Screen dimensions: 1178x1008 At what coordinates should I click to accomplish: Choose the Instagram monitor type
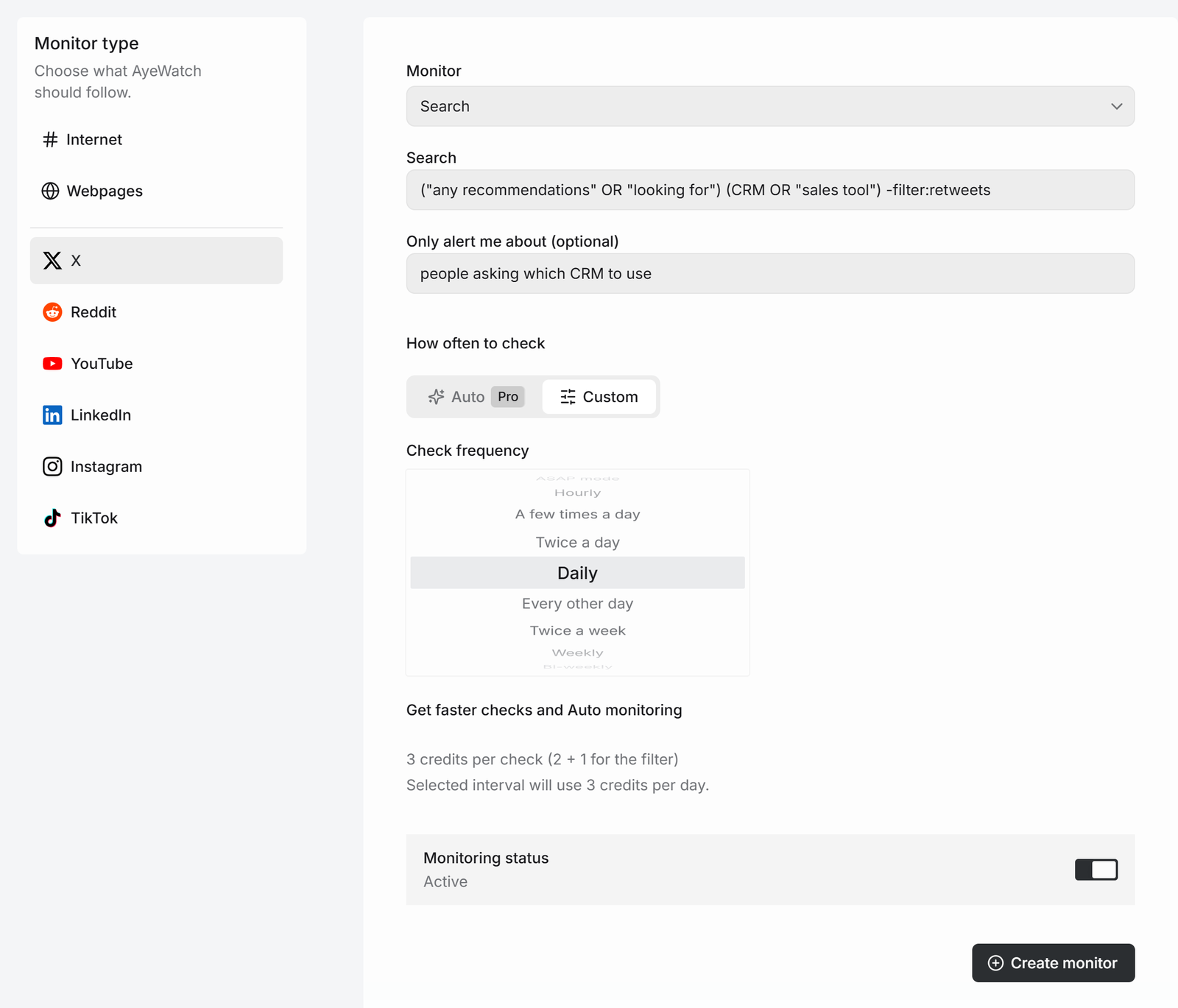point(156,467)
